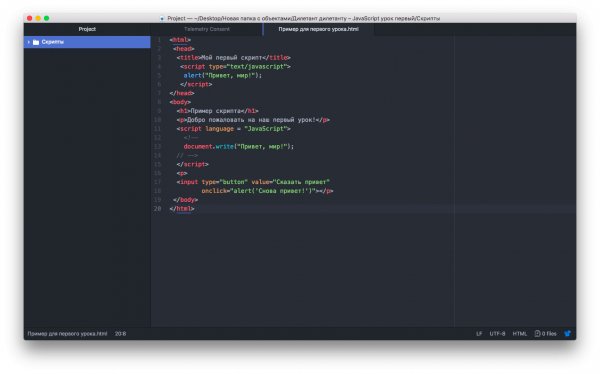The height and width of the screenshot is (374, 600).
Task: Select the 'Пример для первого урока.html' tab
Action: tap(318, 29)
